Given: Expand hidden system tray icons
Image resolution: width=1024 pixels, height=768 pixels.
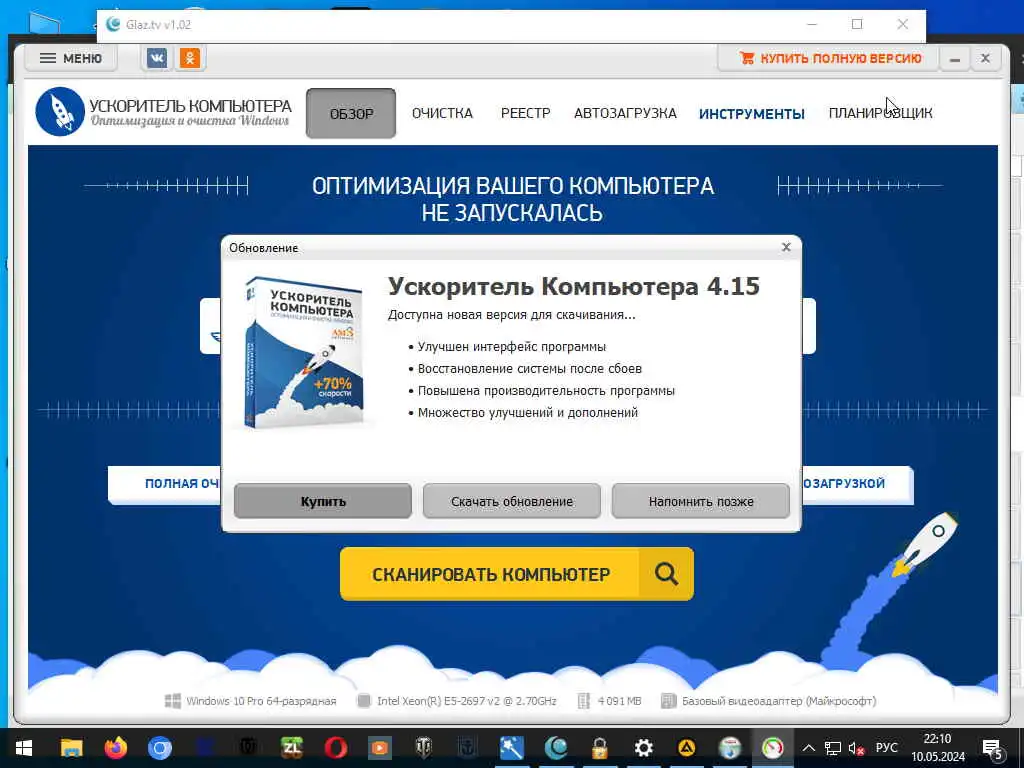Looking at the screenshot, I should tap(808, 748).
